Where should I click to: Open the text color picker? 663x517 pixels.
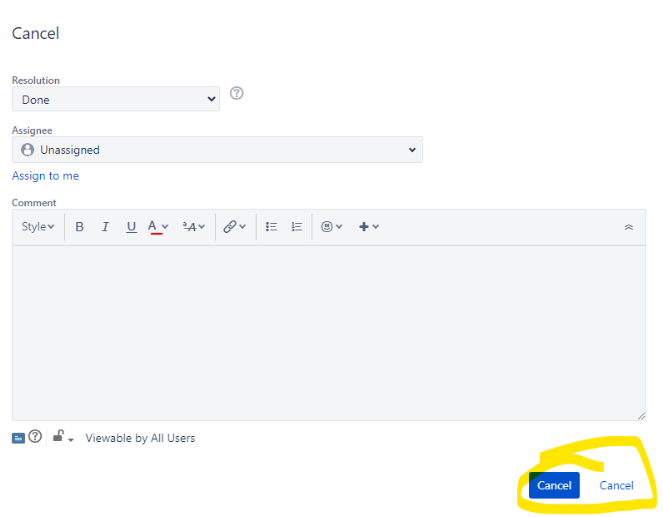(x=158, y=227)
